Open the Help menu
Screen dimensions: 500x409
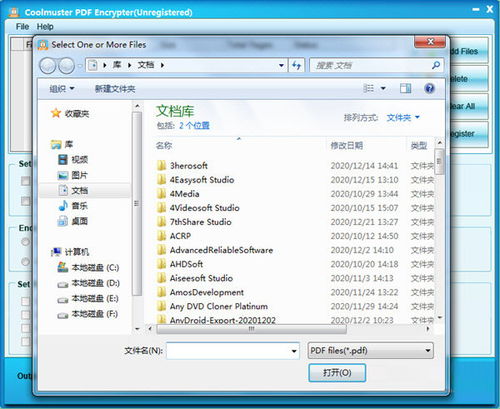45,27
